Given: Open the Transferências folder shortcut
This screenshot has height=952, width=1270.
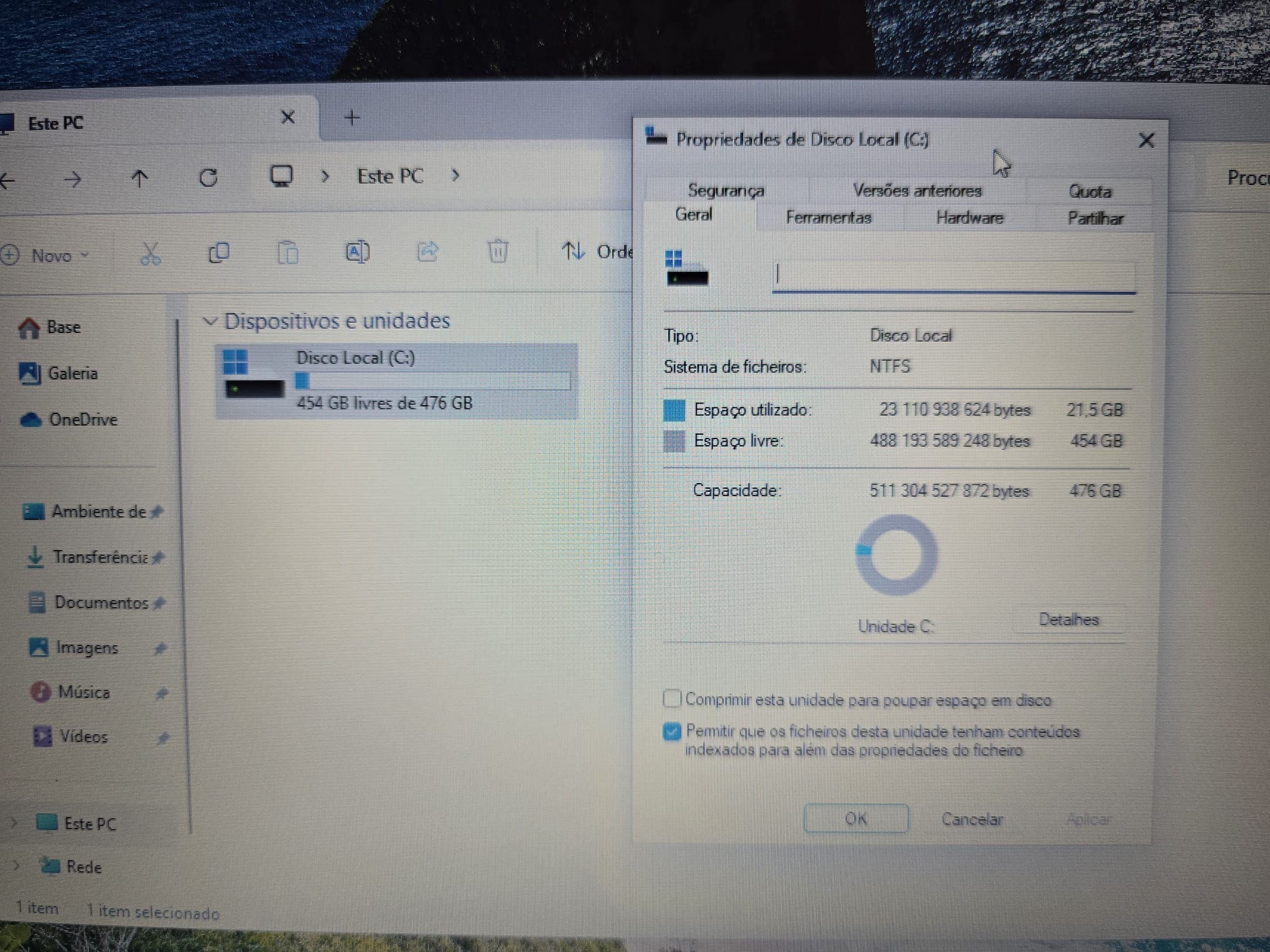Looking at the screenshot, I should [x=95, y=557].
